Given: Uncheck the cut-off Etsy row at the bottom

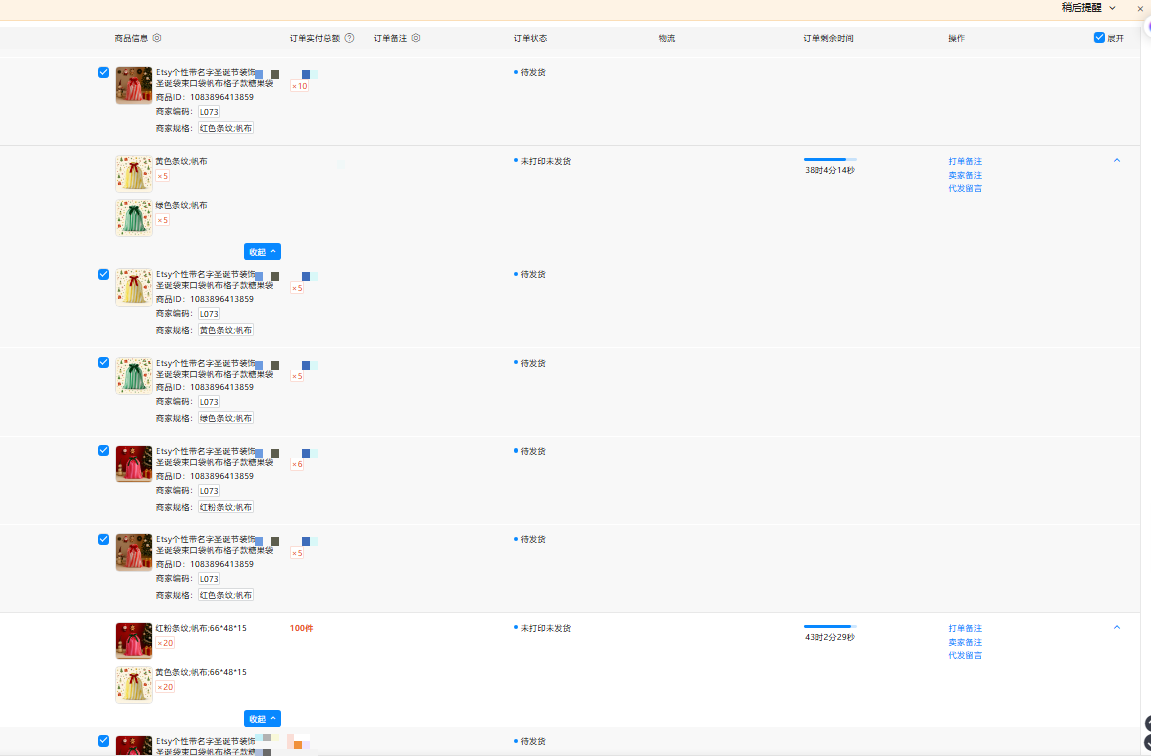Looking at the screenshot, I should (x=104, y=741).
